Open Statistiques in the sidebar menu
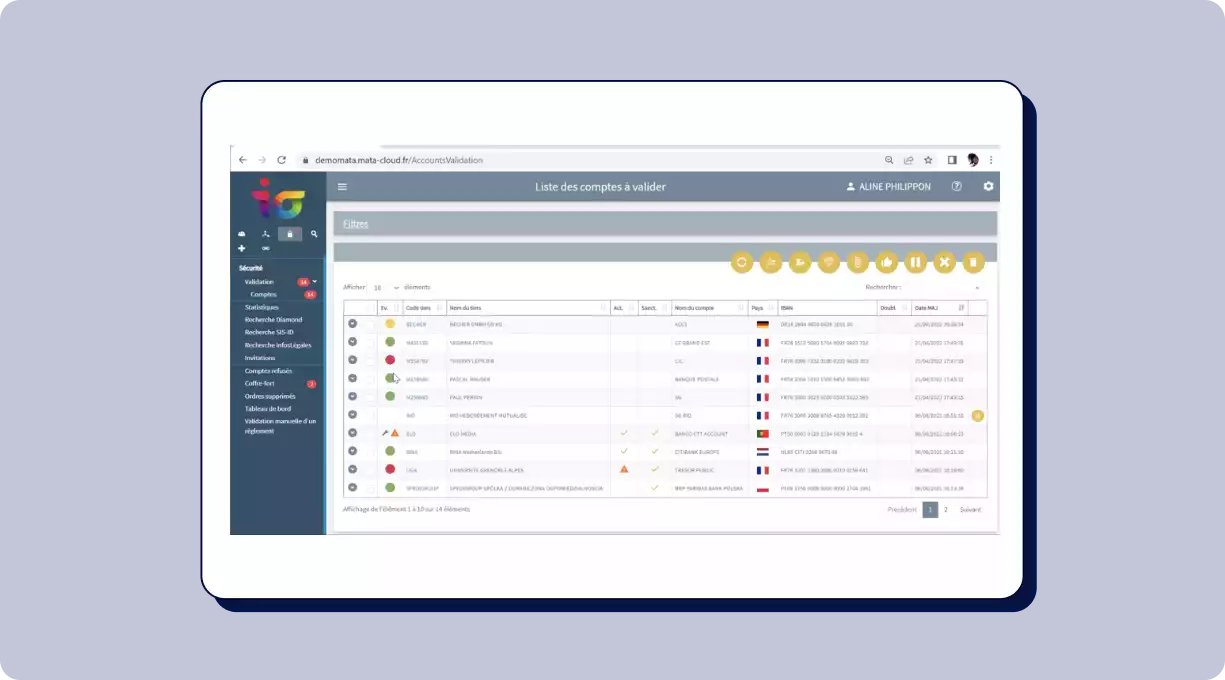Image resolution: width=1225 pixels, height=680 pixels. (262, 307)
